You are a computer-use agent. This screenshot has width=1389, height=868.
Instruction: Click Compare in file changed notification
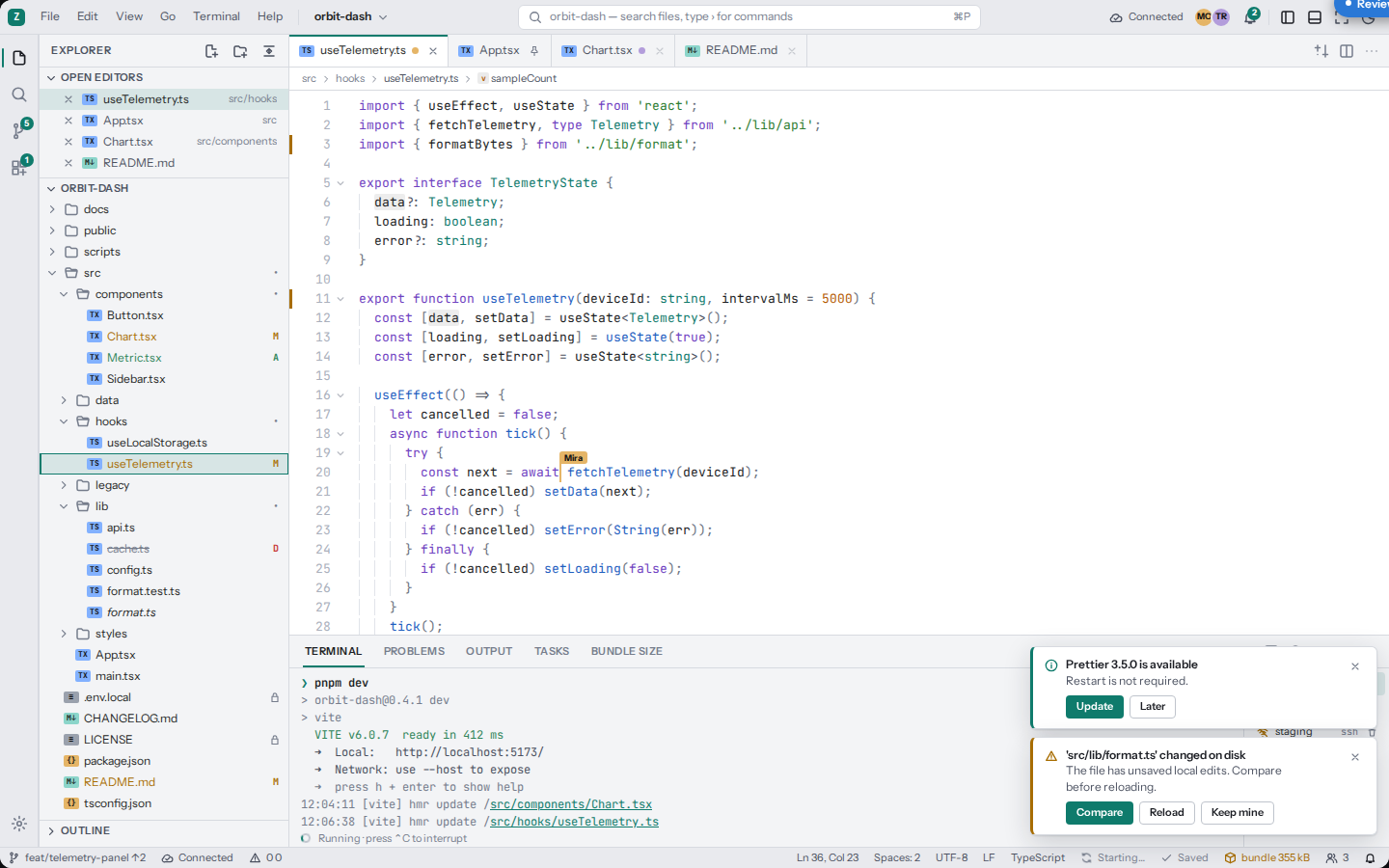(1100, 813)
